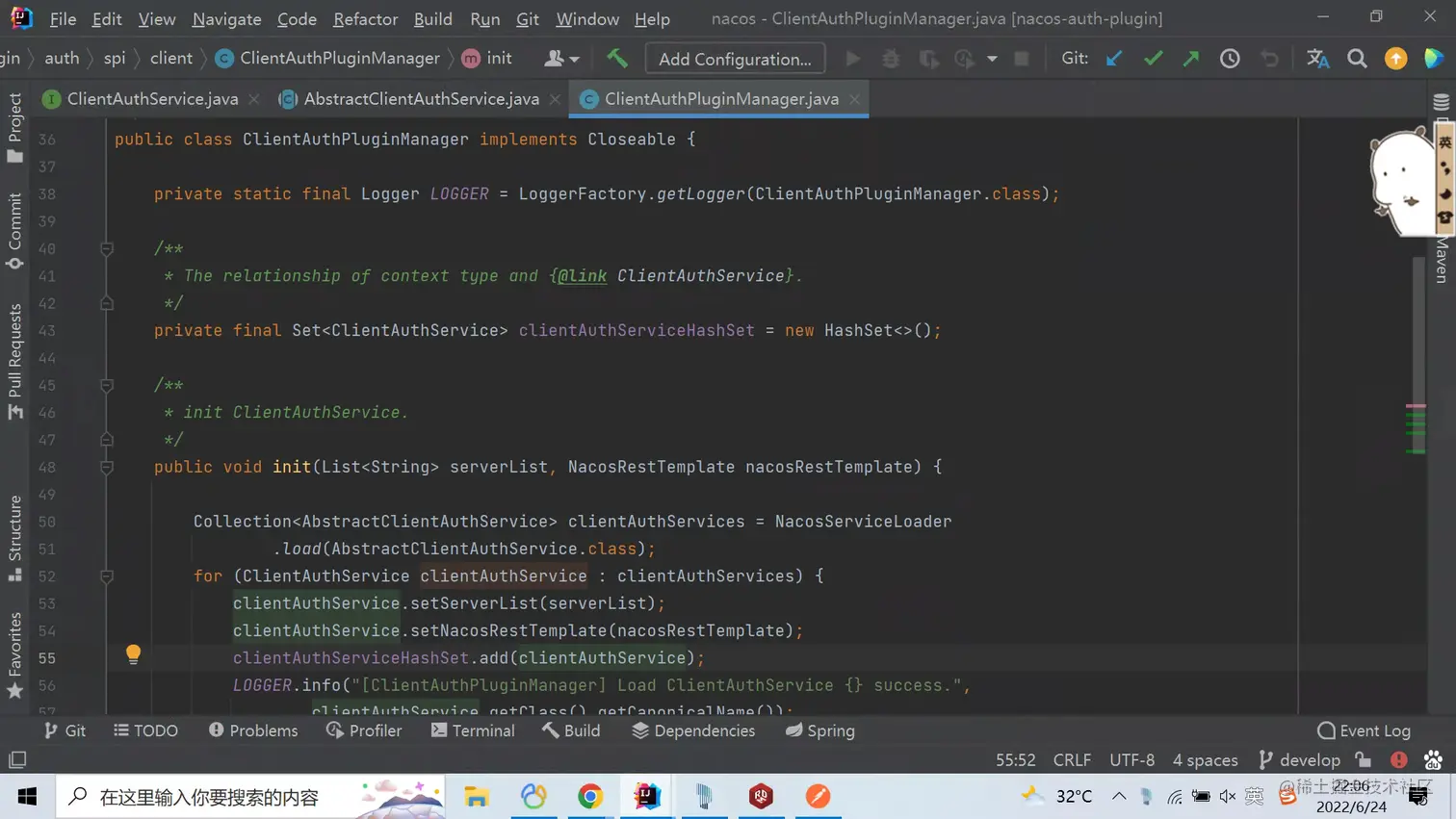The height and width of the screenshot is (819, 1456).
Task: Open the user account dropdown in the toolbar
Action: [x=561, y=59]
